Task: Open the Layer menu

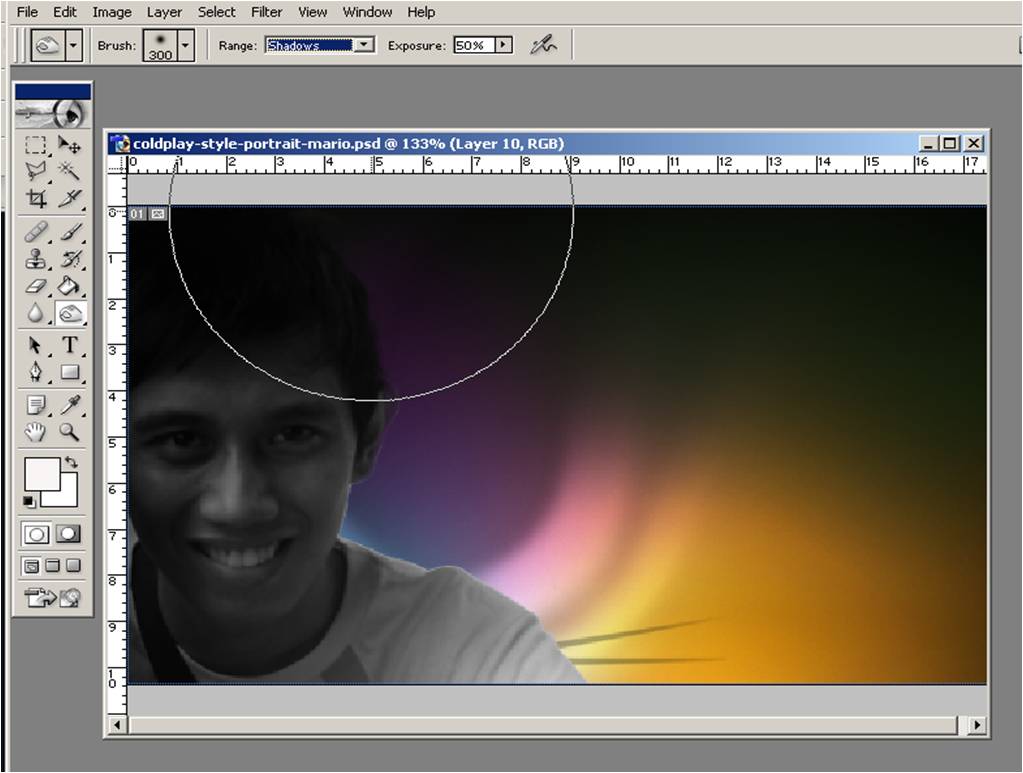Action: click(x=164, y=12)
